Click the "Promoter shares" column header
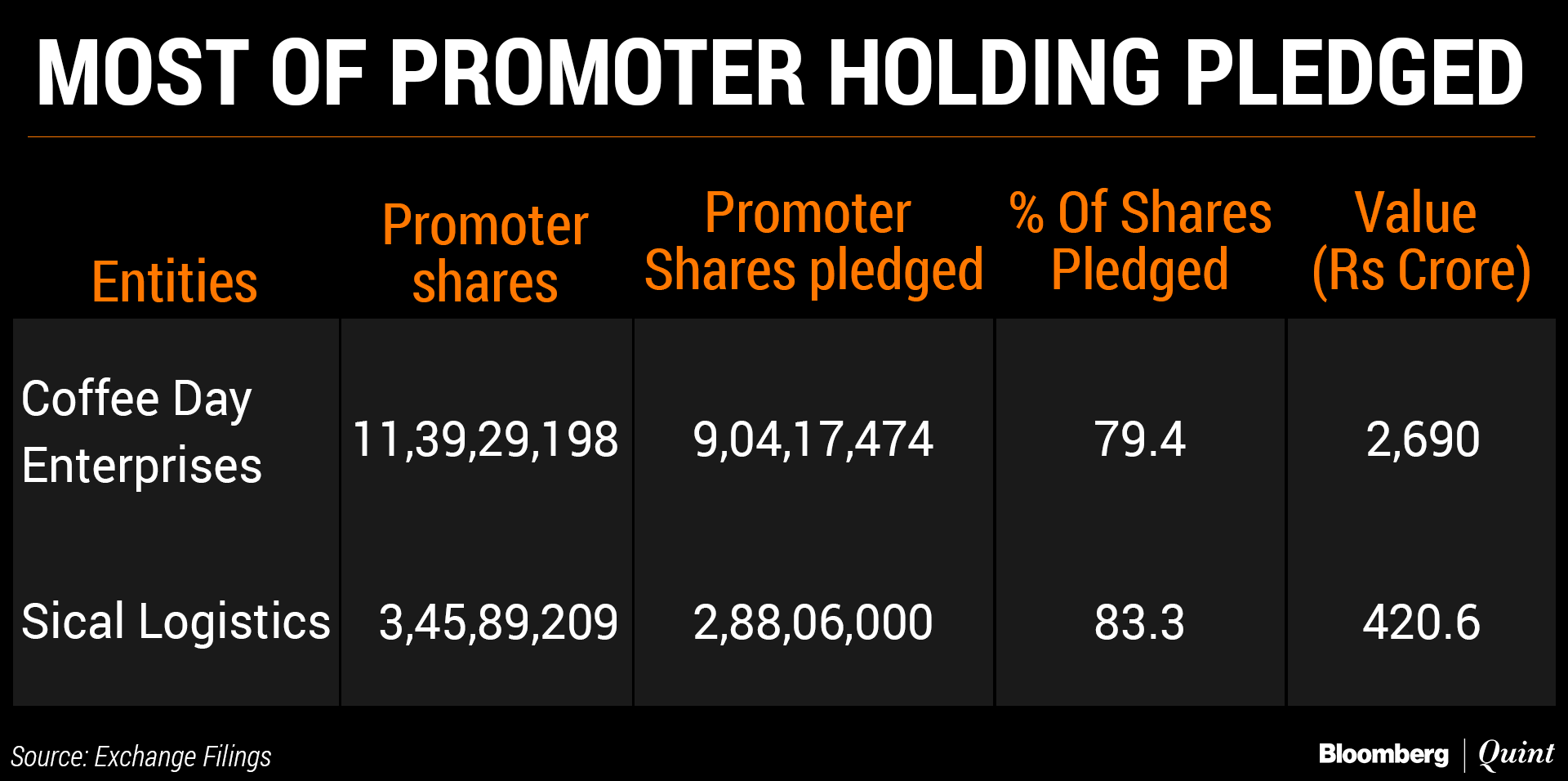Viewport: 1568px width, 781px height. pyautogui.click(x=485, y=253)
